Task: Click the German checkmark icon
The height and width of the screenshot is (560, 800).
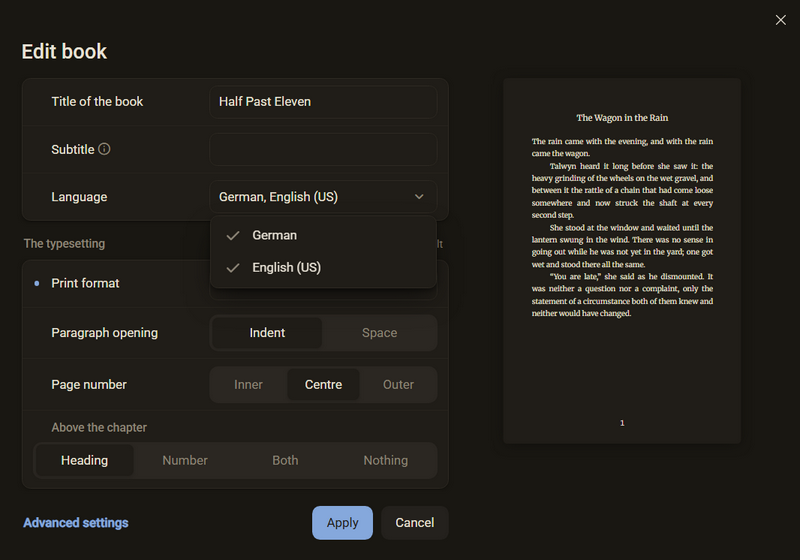Action: [x=233, y=236]
